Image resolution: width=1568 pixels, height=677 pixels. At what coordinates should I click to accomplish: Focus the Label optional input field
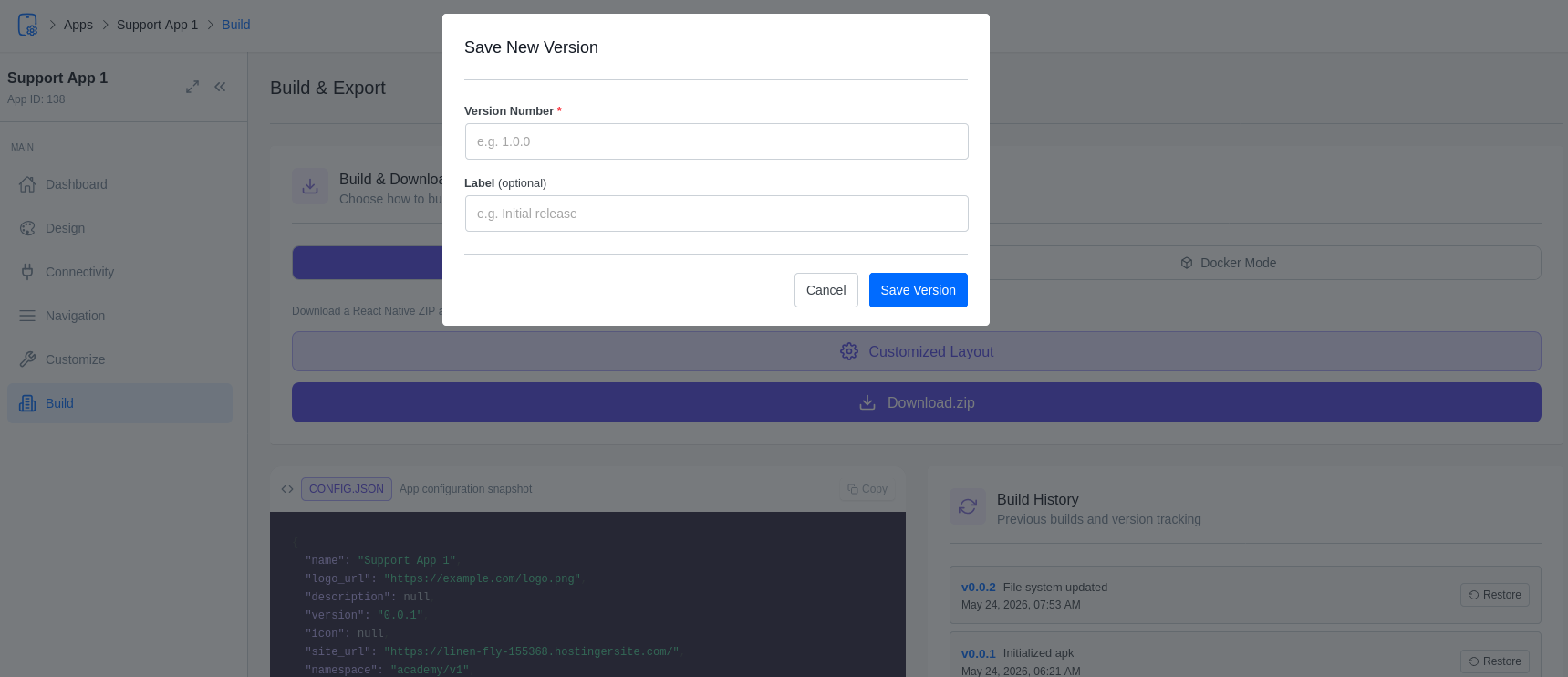716,214
